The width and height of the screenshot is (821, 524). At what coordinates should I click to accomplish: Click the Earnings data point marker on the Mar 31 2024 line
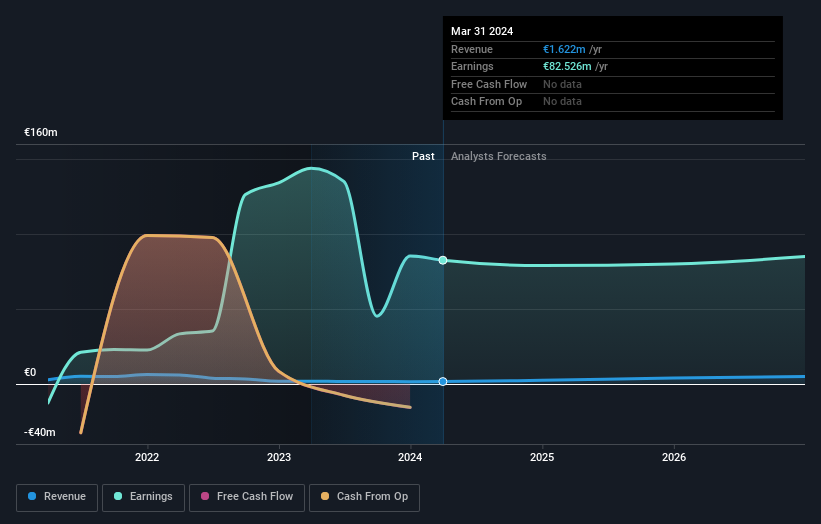tap(443, 260)
